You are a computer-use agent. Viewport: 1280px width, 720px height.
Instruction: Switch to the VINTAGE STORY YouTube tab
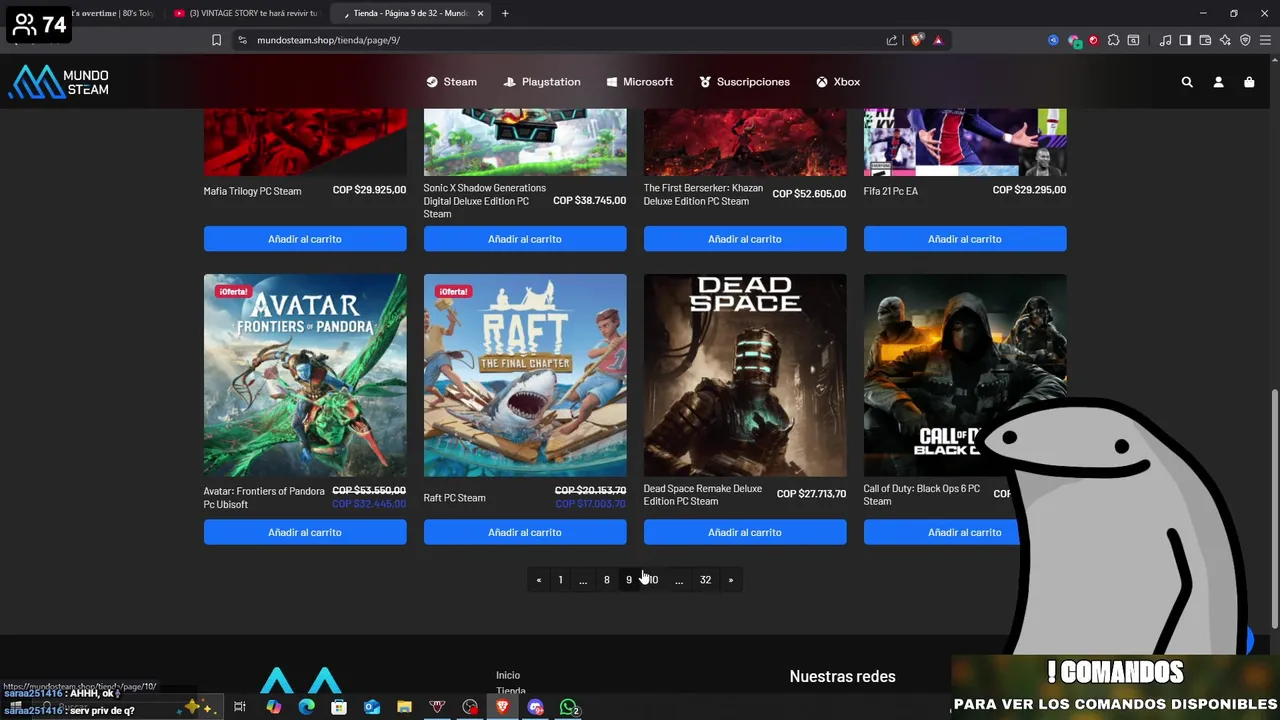click(x=245, y=13)
